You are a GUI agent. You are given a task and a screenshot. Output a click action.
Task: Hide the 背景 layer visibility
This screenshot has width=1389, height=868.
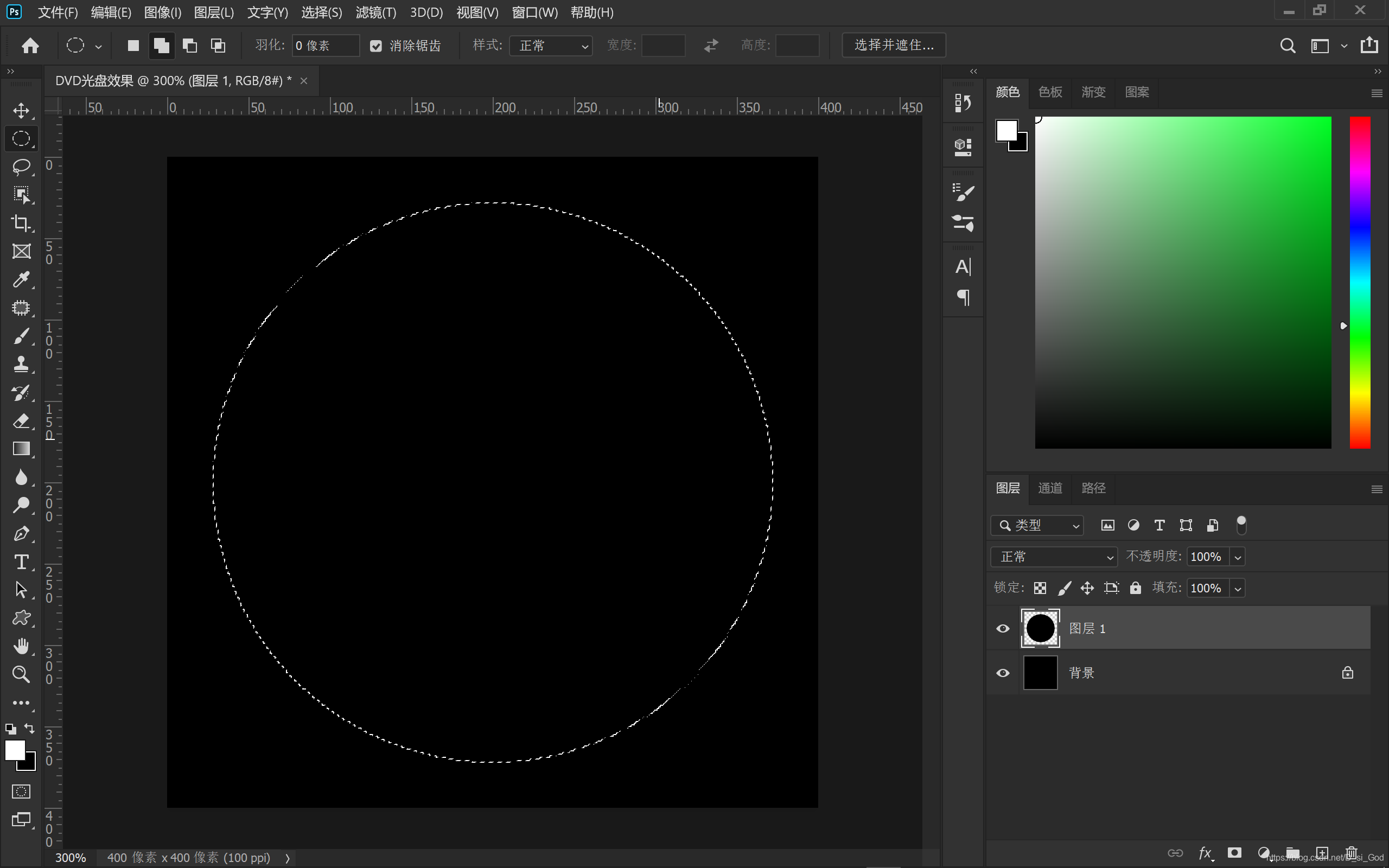tap(1003, 673)
